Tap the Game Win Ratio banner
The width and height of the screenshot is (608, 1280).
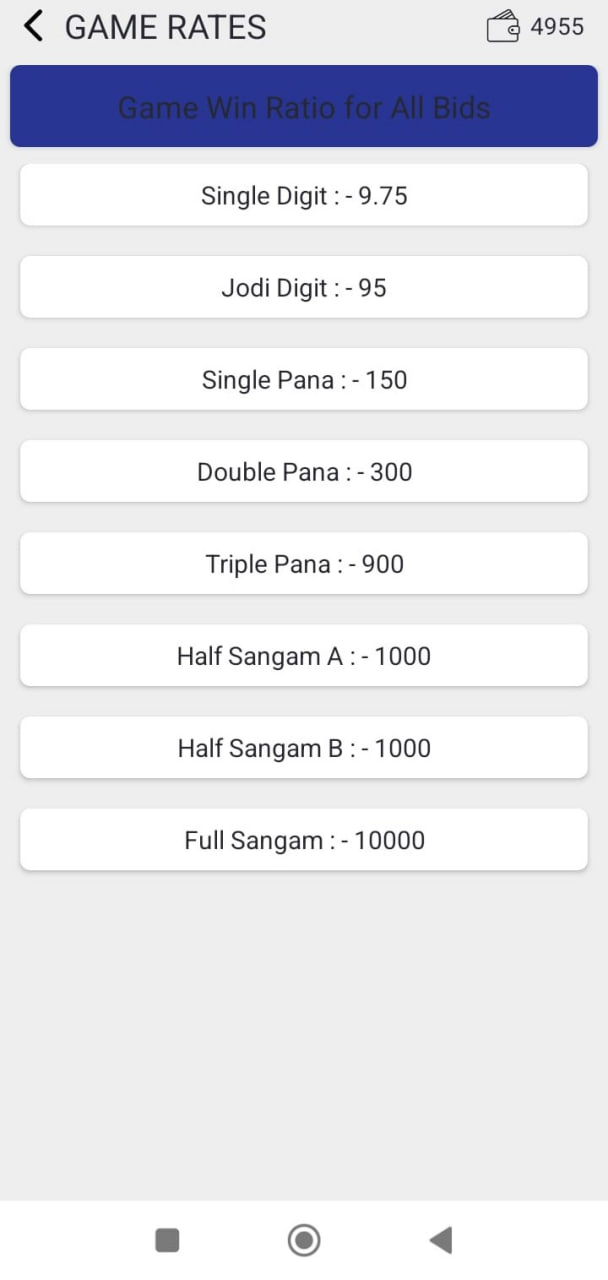(x=304, y=107)
